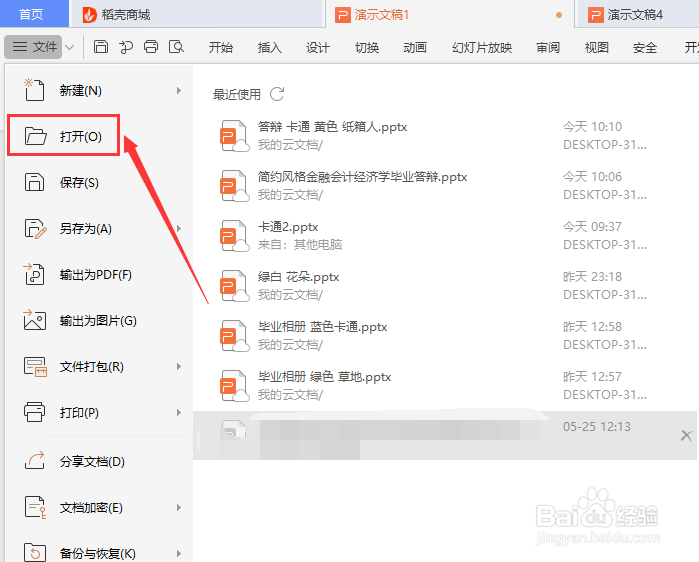Click the unsaved dot on 演示文稿1 tab

(x=559, y=15)
